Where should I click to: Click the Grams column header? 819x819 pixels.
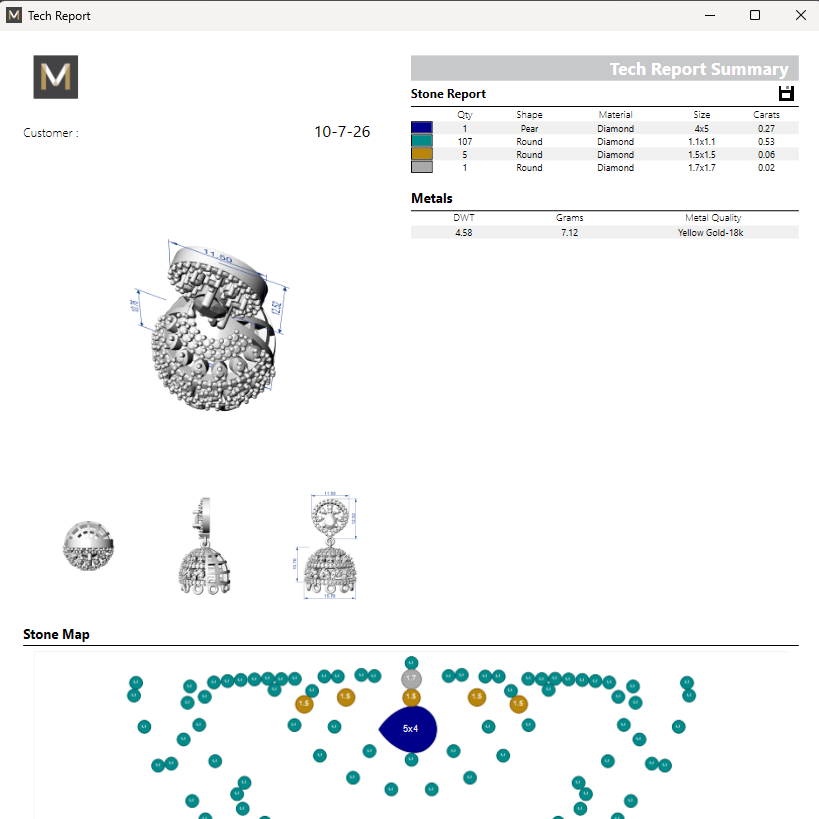click(569, 218)
